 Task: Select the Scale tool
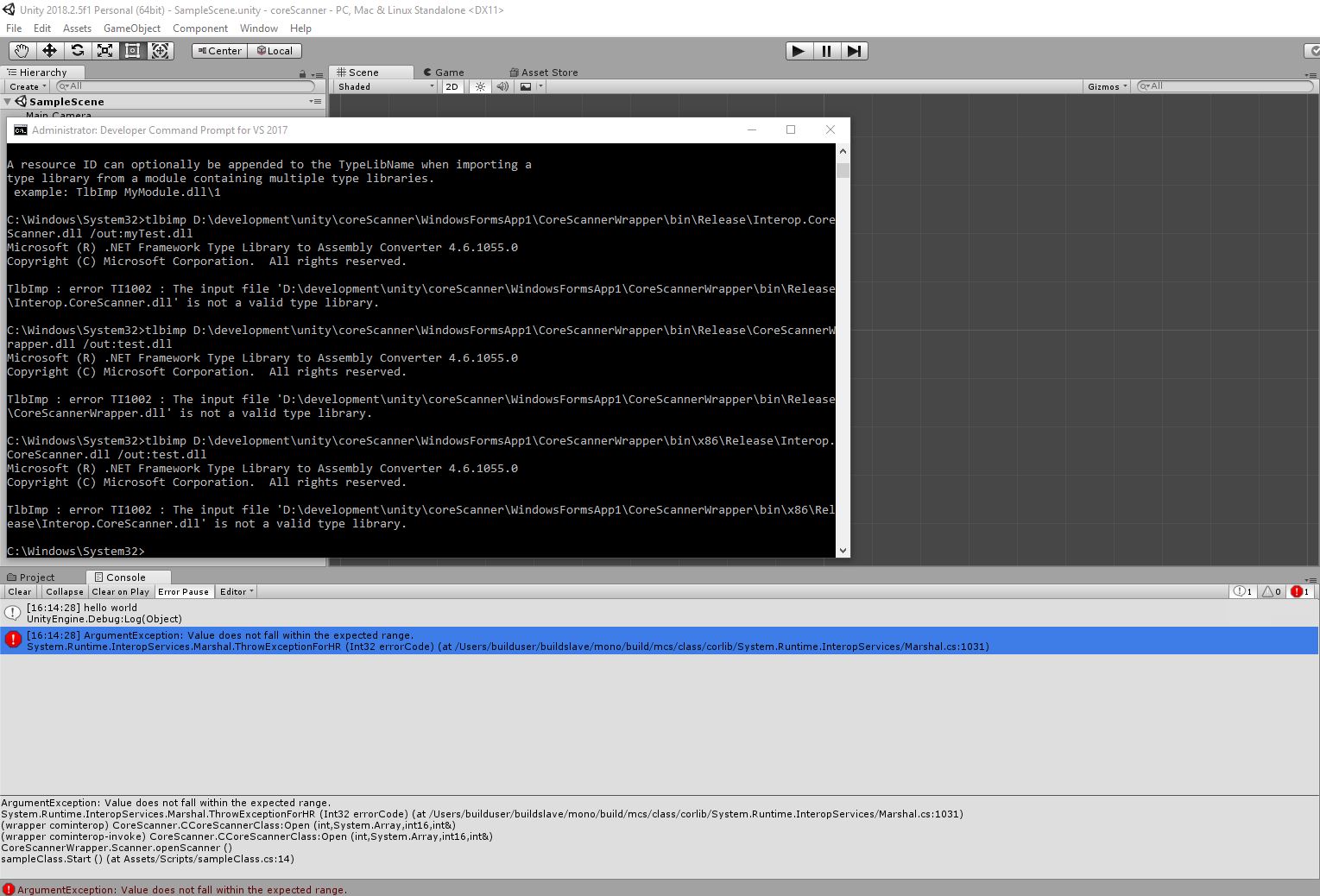pos(104,51)
